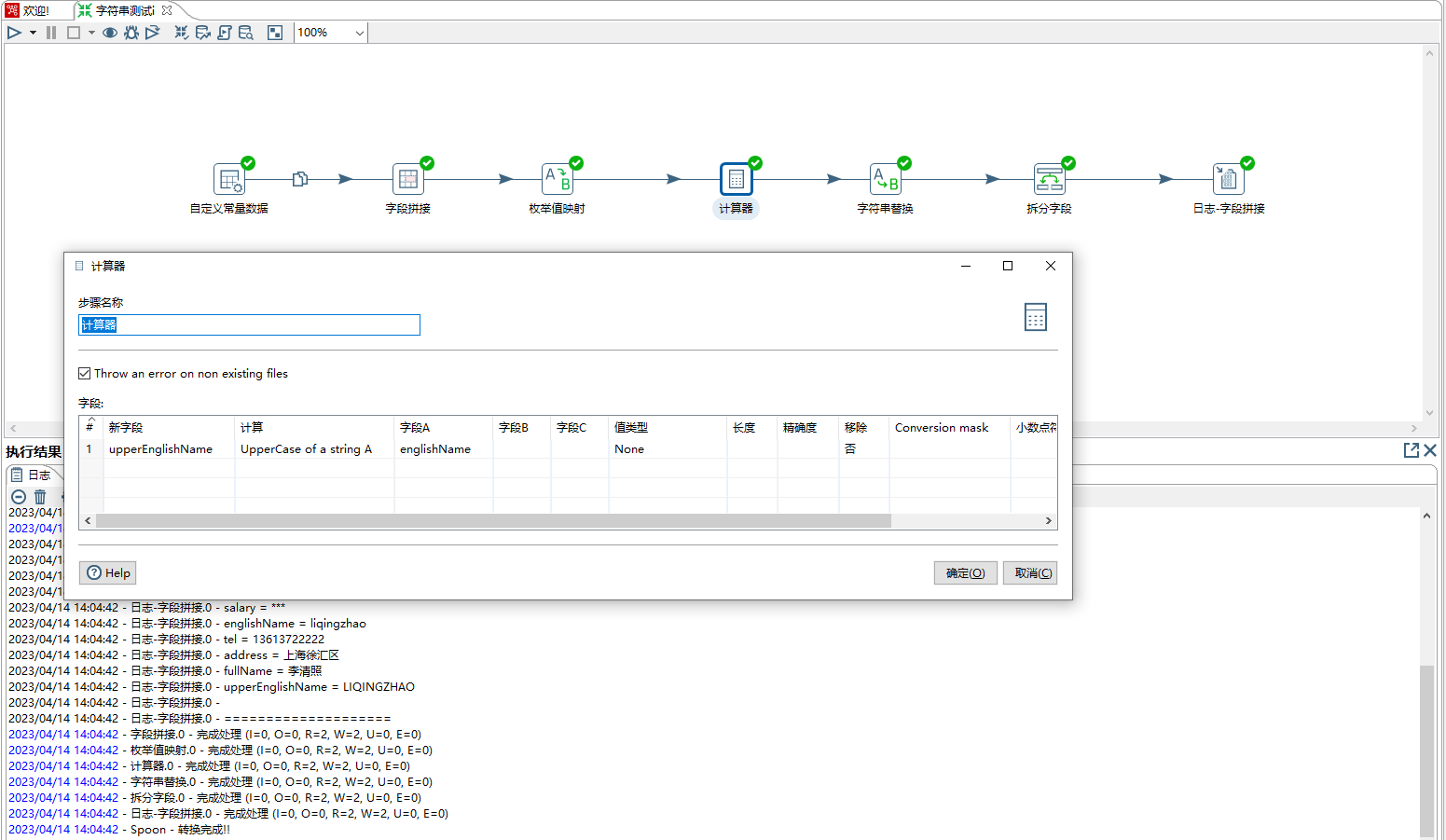Run the transformation with the play icon
Screen dimensions: 1446x840
[x=14, y=33]
